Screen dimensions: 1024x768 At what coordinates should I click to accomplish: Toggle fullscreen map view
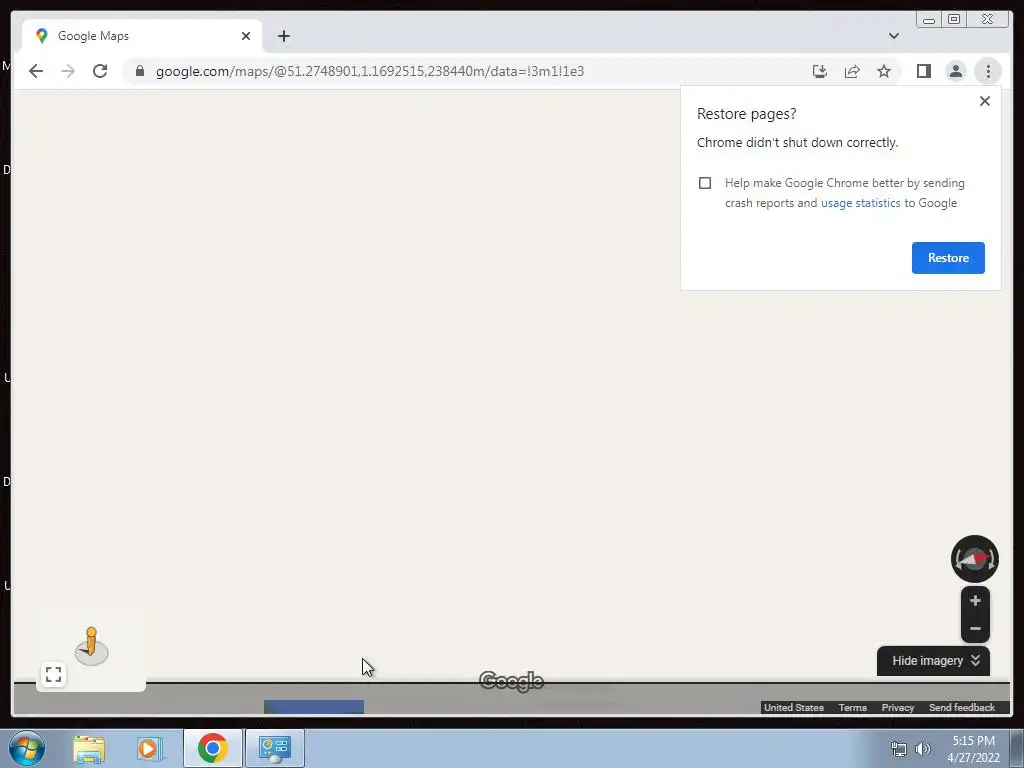point(54,674)
